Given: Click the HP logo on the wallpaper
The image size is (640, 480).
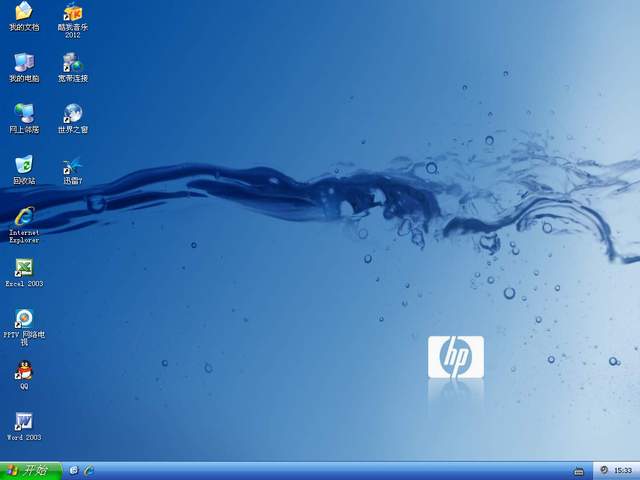Looking at the screenshot, I should (456, 357).
